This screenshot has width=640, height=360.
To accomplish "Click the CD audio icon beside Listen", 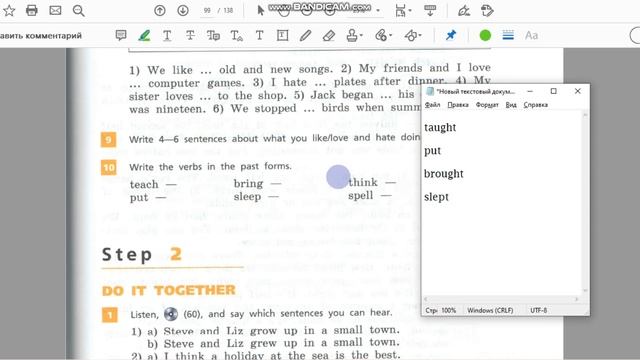I will [171, 314].
